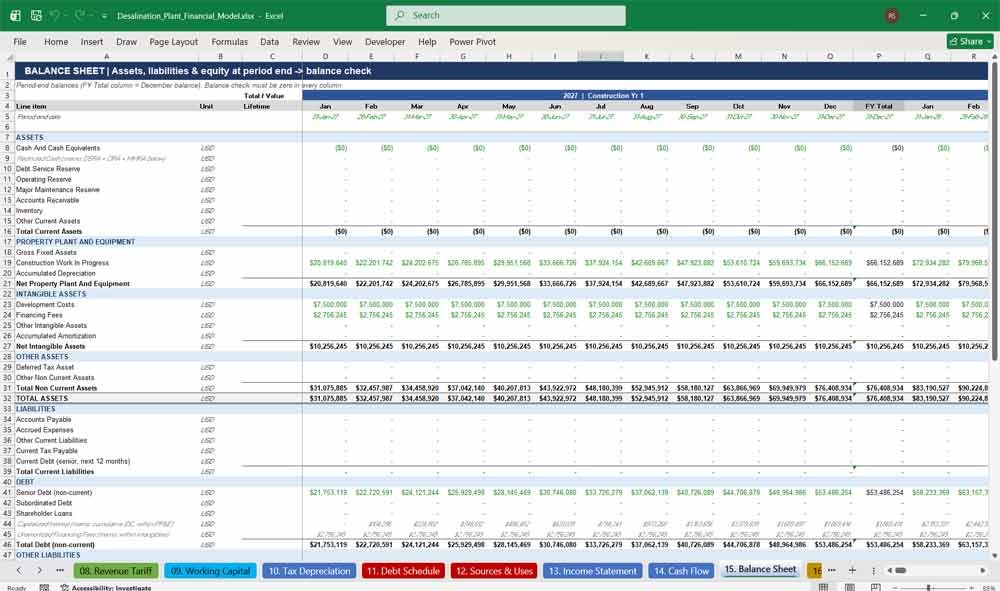Screen dimensions: 1000x591
Task: Switch to 10. Tax Depreciation sheet
Action: click(x=309, y=571)
